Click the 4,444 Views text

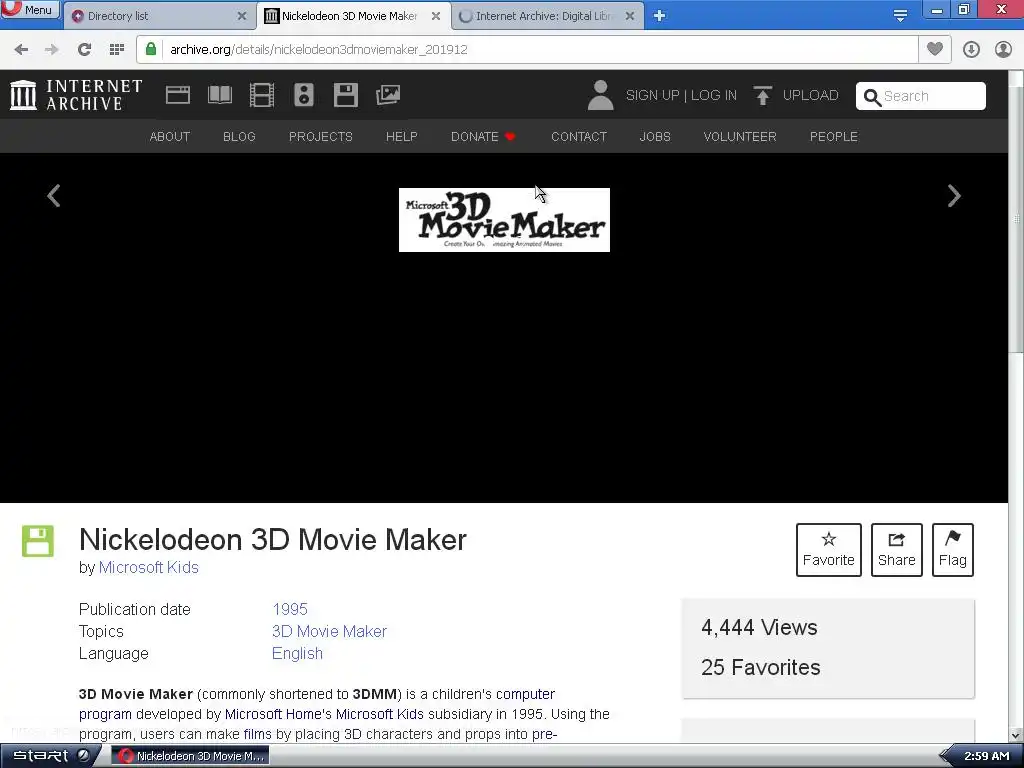(759, 628)
